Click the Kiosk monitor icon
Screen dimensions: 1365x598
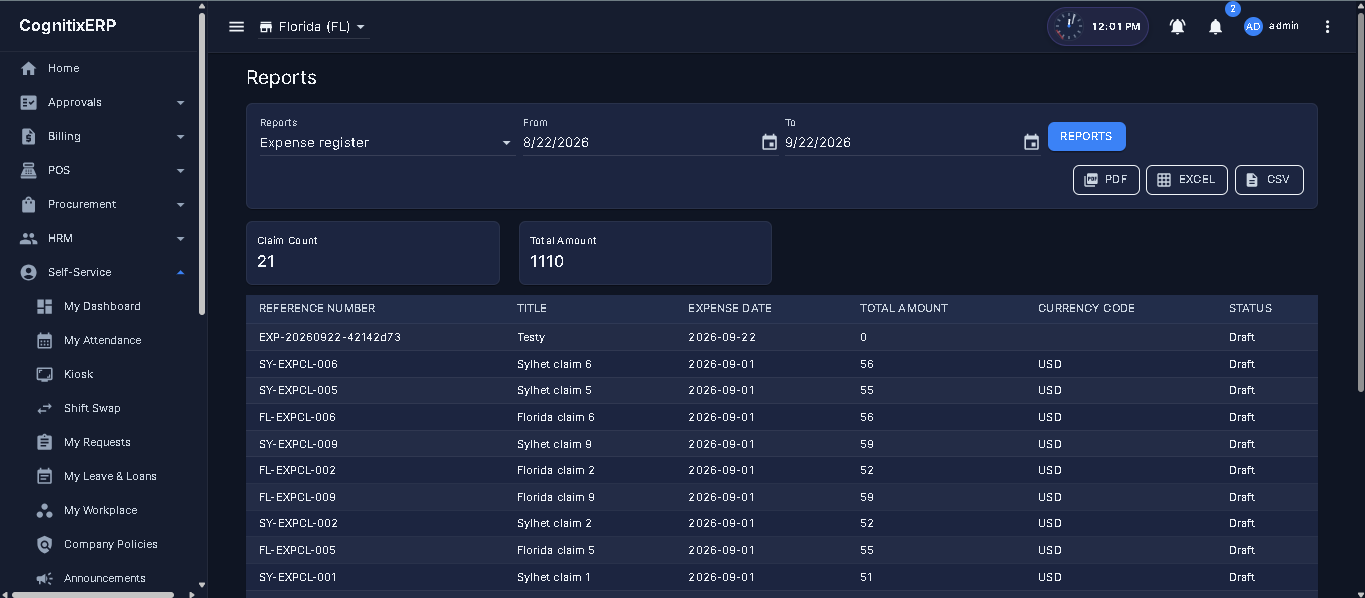(44, 374)
